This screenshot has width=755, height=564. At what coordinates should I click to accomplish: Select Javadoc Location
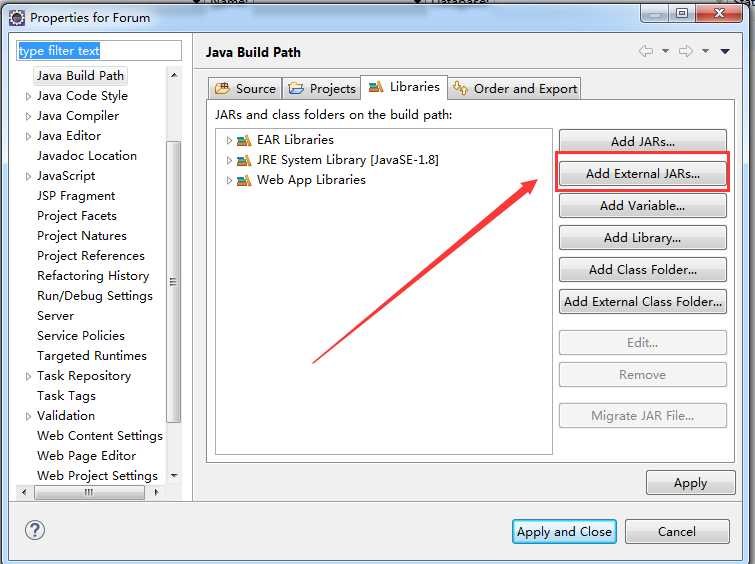tap(87, 156)
